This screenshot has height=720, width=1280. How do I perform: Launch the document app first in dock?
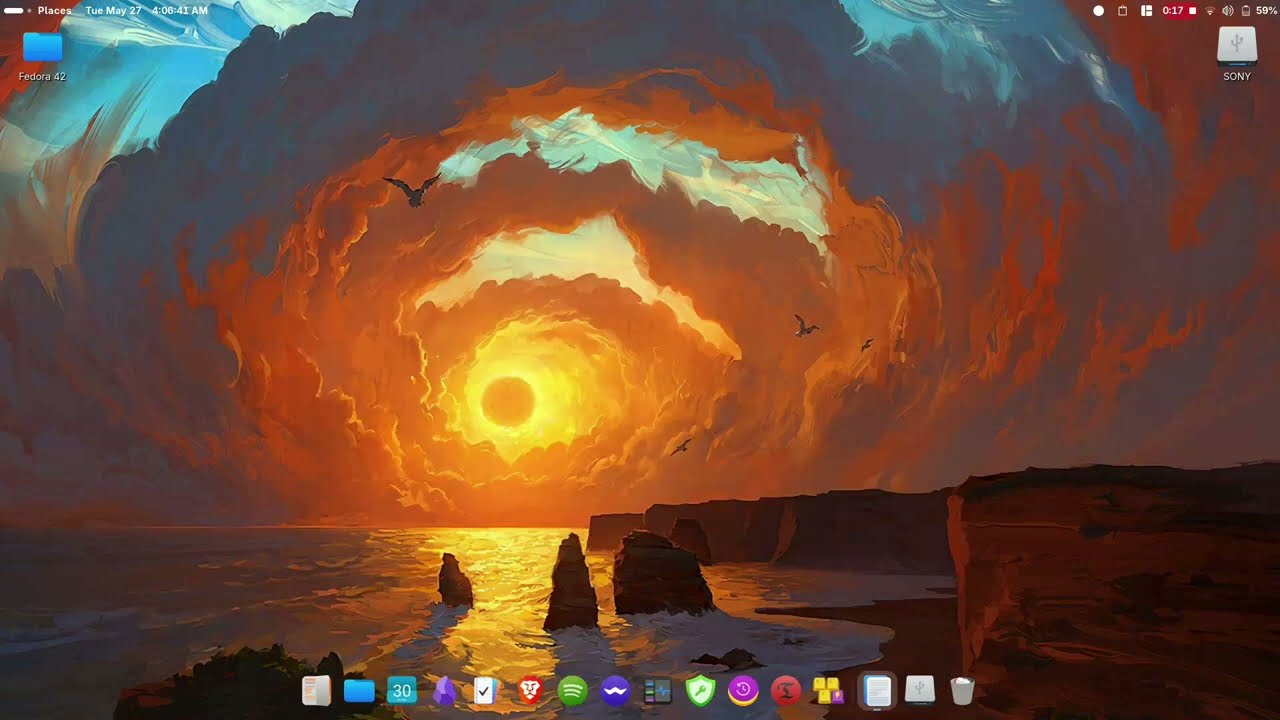[x=316, y=690]
